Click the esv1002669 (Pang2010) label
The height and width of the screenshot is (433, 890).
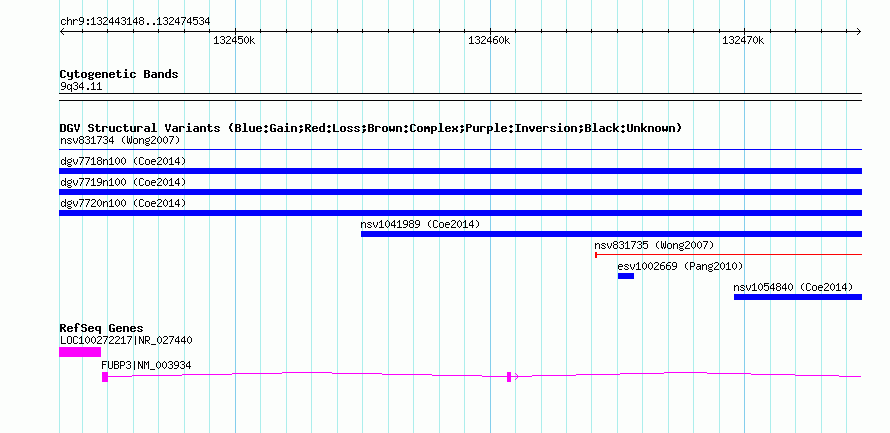pyautogui.click(x=680, y=266)
